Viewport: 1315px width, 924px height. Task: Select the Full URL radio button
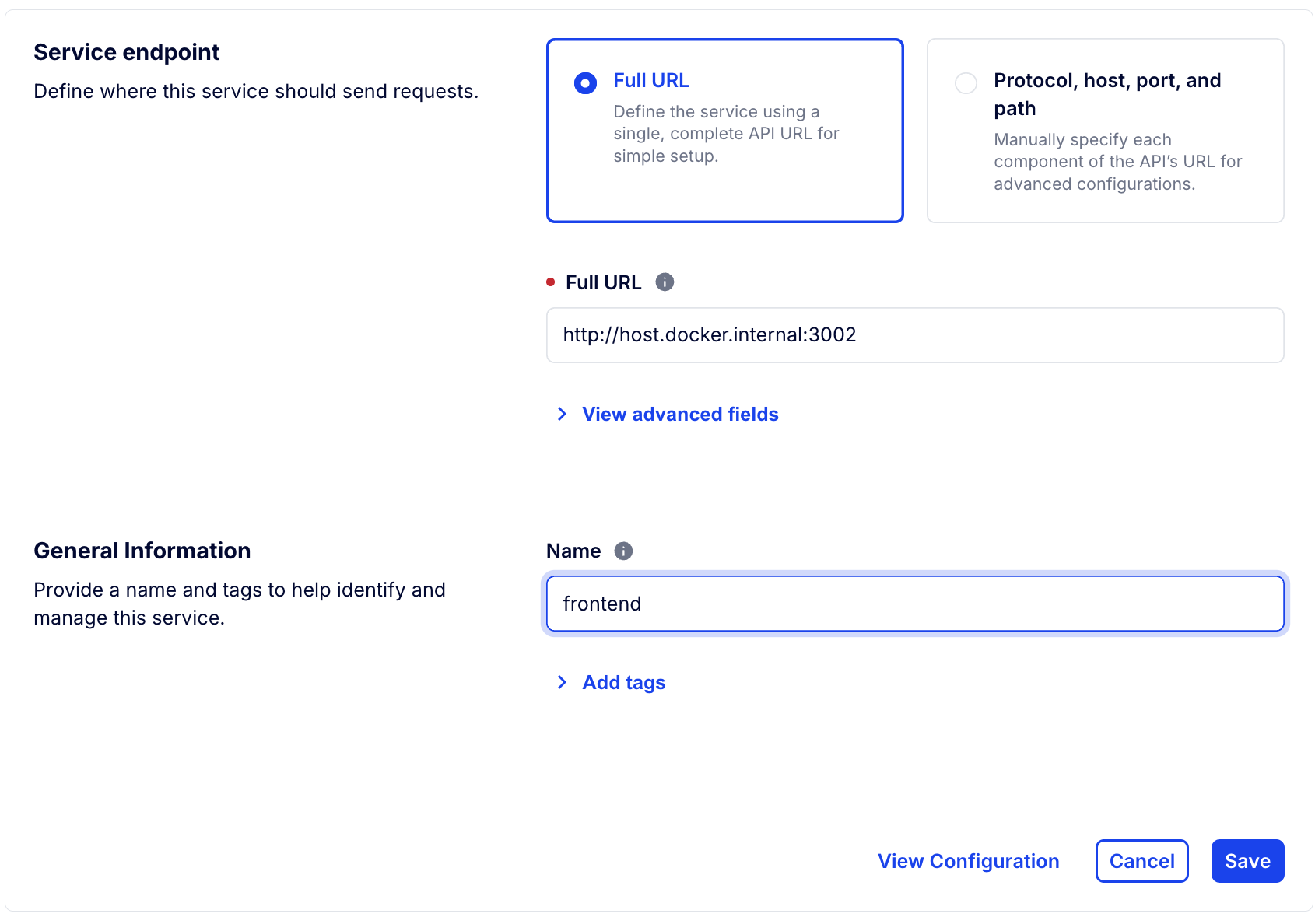point(585,83)
